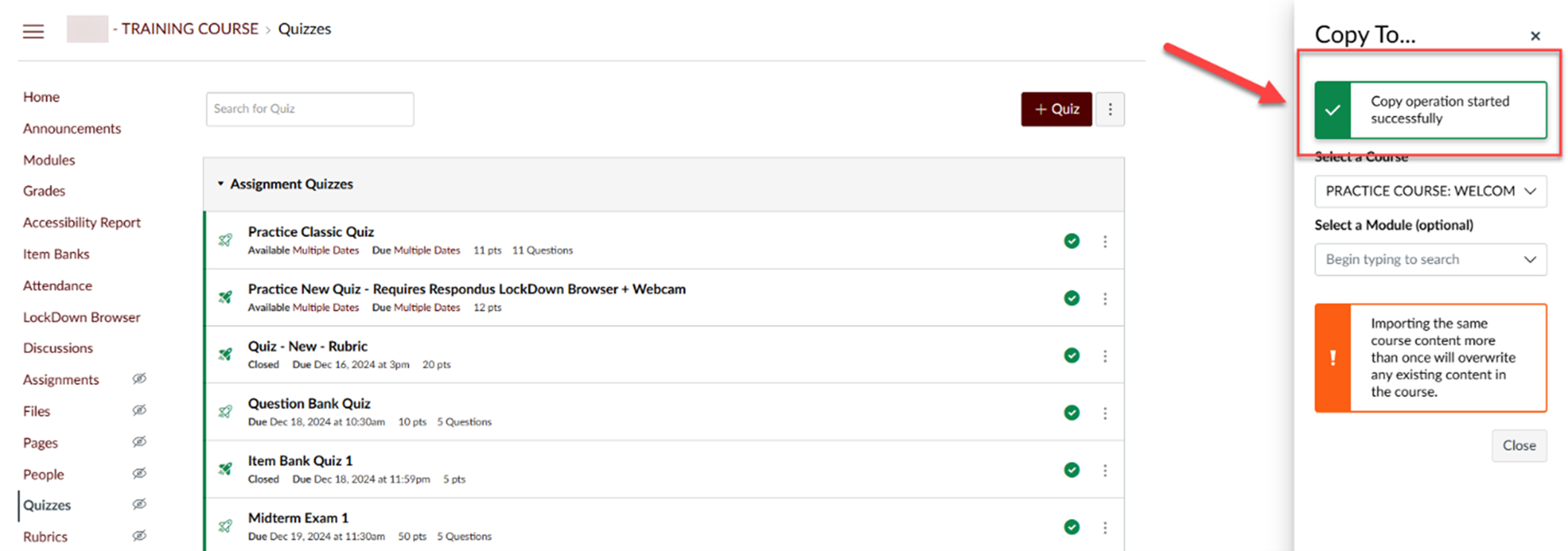Open the Practice Classic Quiz link

(310, 232)
